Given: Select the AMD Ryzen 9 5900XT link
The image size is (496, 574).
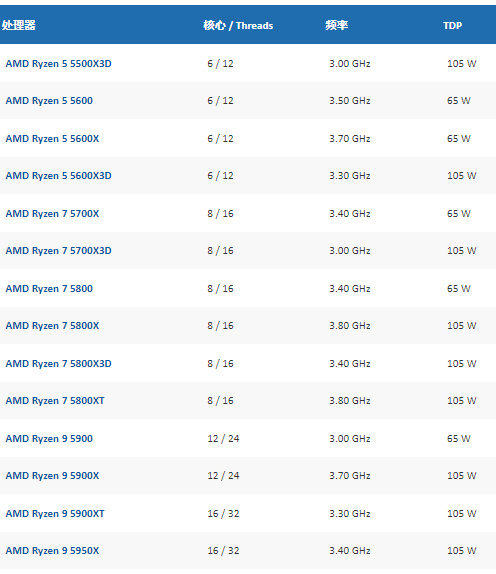Looking at the screenshot, I should point(55,514).
